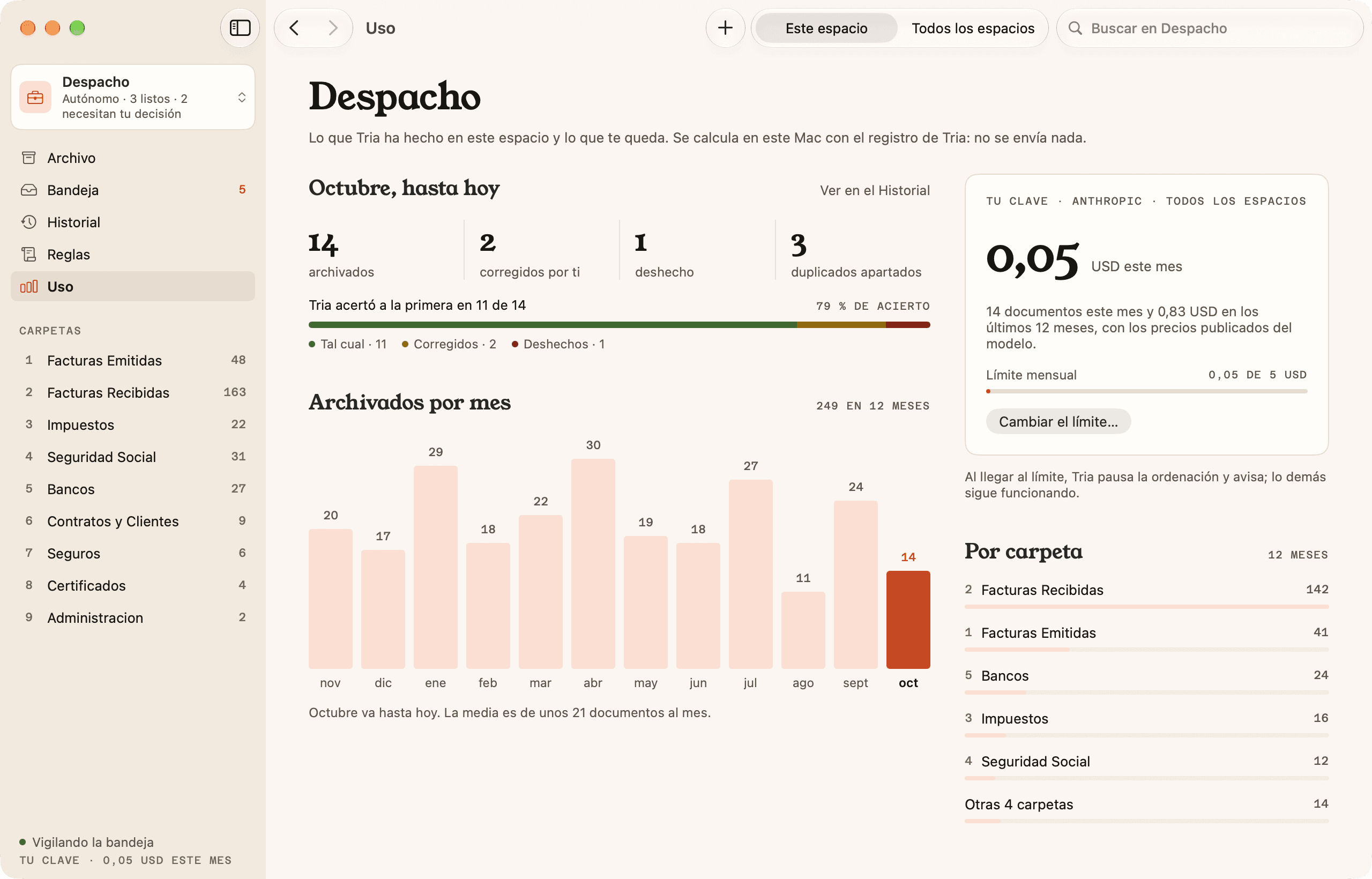
Task: Select the Impuestos folder in sidebar
Action: coord(133,424)
